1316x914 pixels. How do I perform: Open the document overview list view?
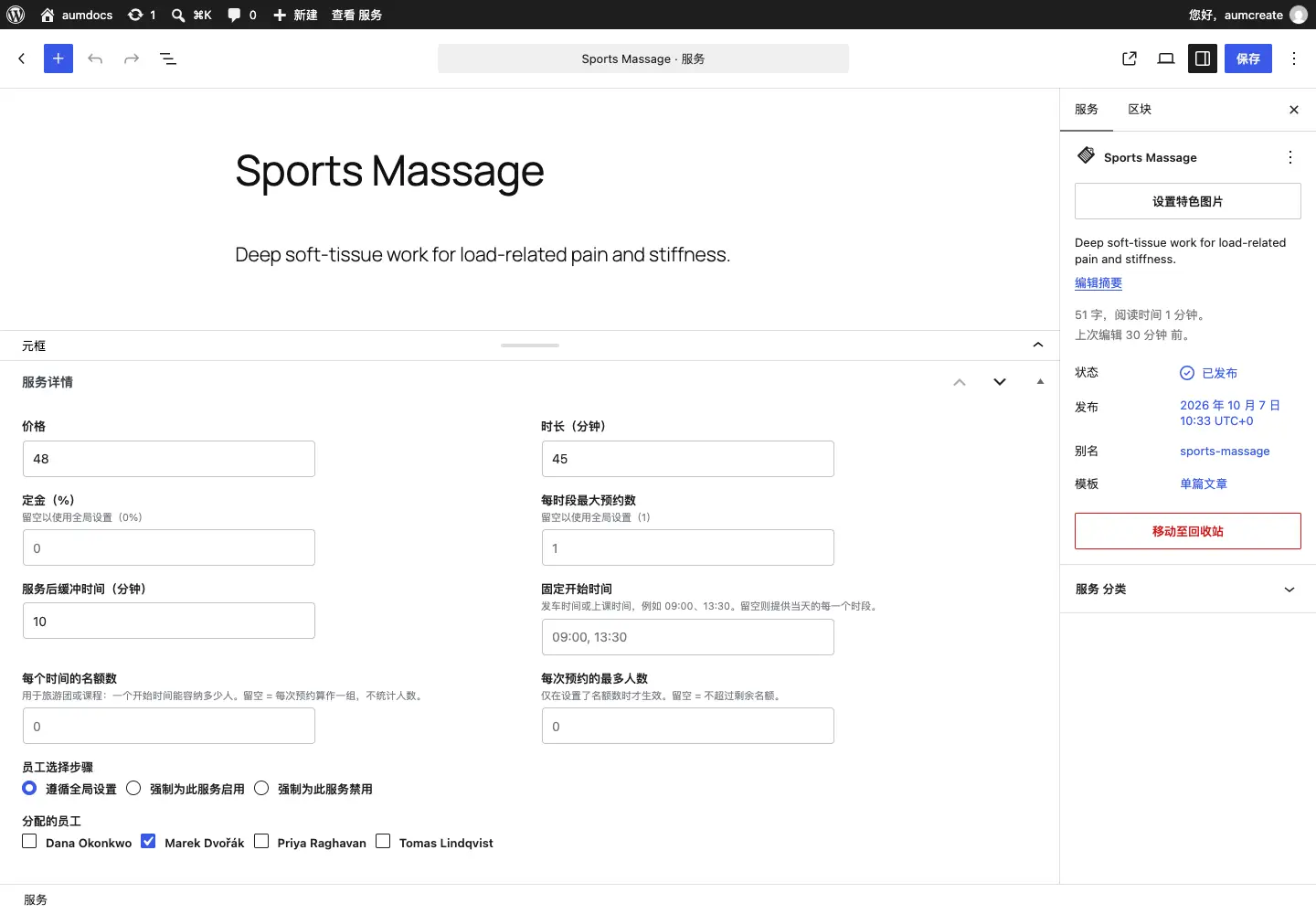168,58
